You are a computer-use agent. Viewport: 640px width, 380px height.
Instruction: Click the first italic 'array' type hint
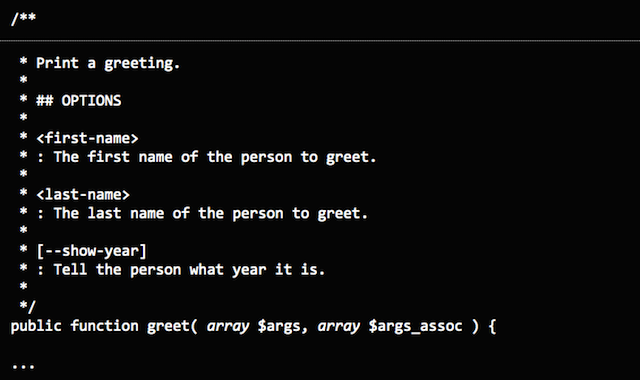click(228, 327)
